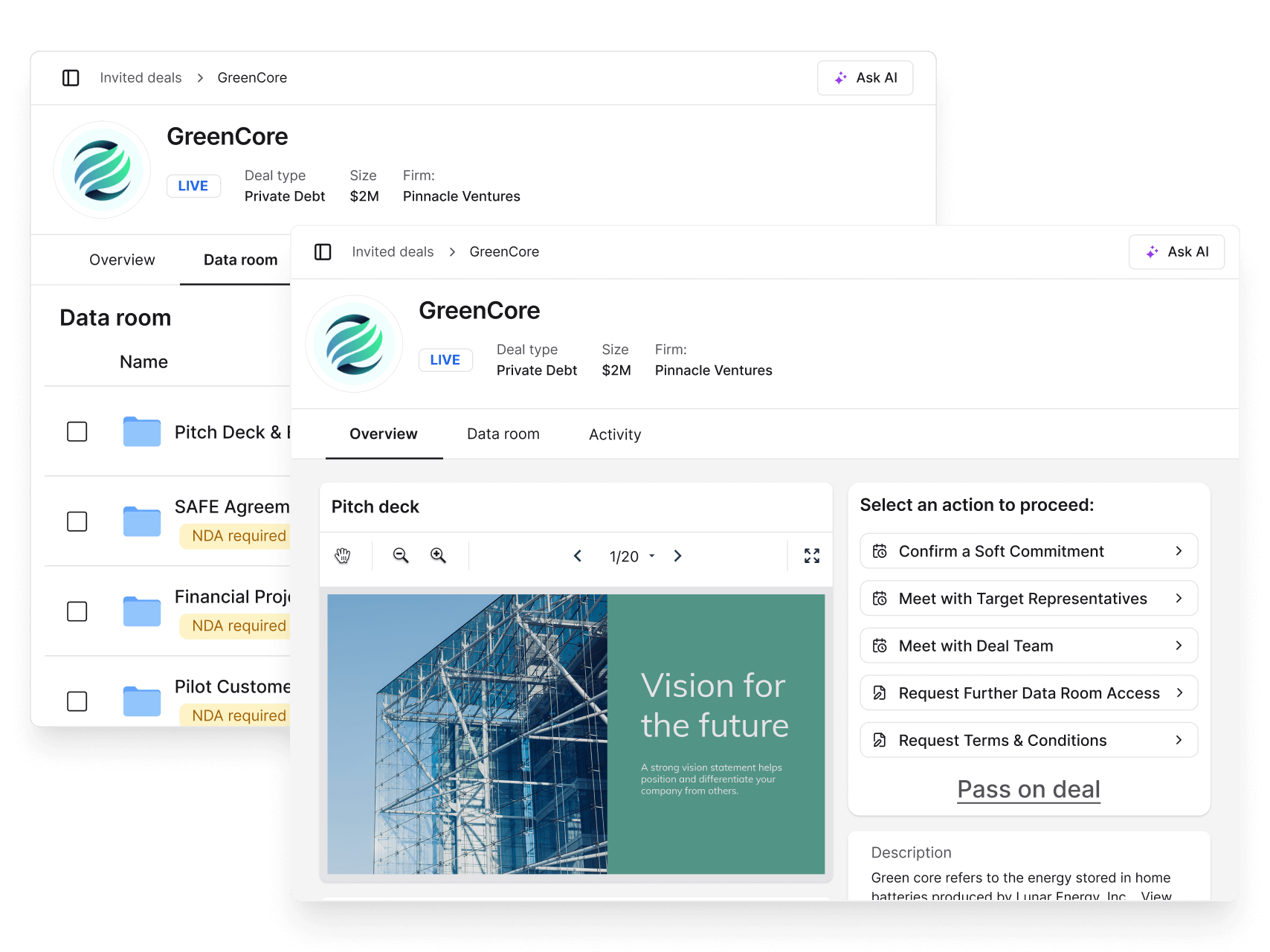Tick the Financial Projections folder checkbox
This screenshot has width=1270, height=952.
[x=77, y=611]
